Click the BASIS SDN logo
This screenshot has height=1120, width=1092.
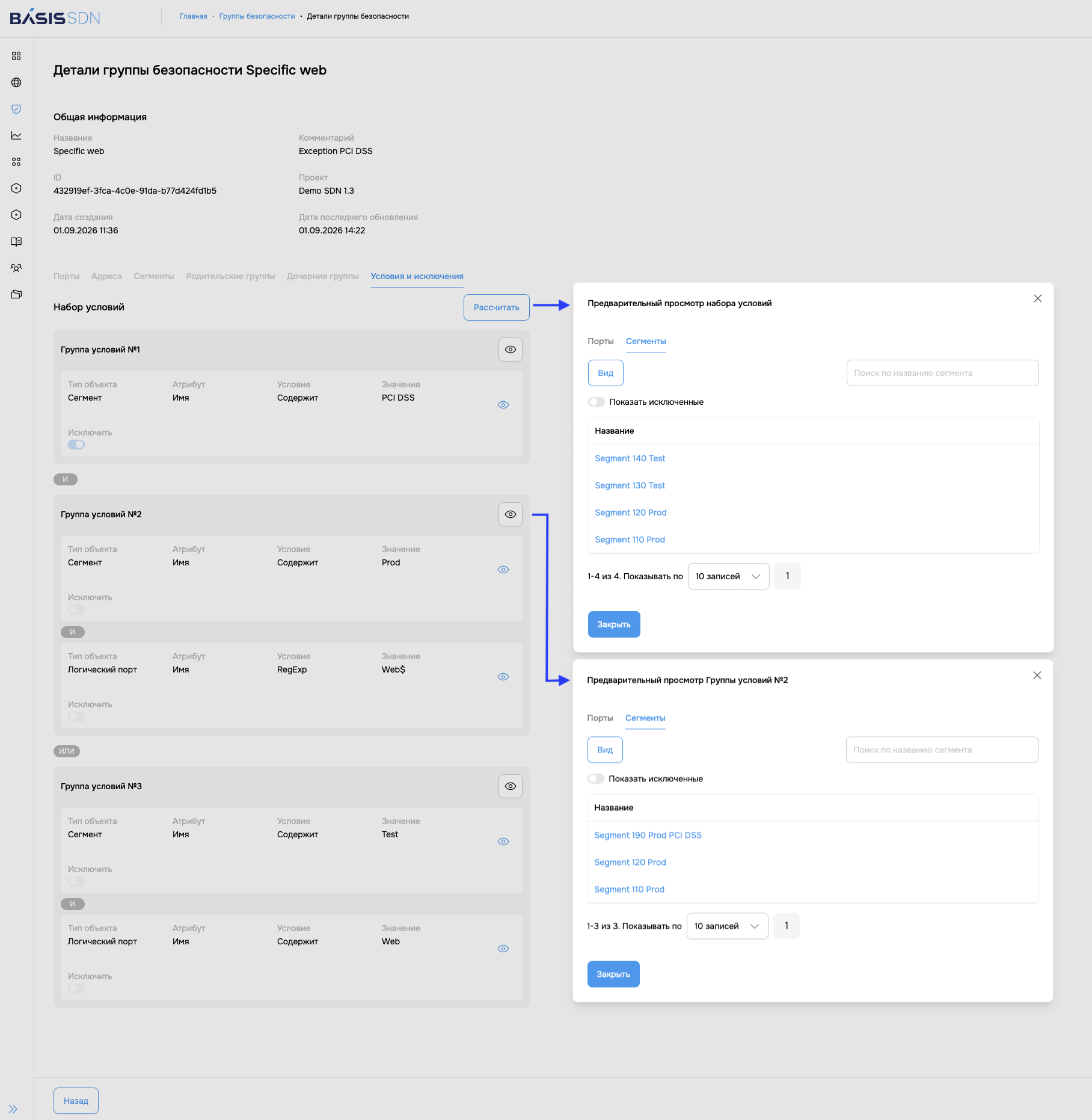pyautogui.click(x=55, y=17)
